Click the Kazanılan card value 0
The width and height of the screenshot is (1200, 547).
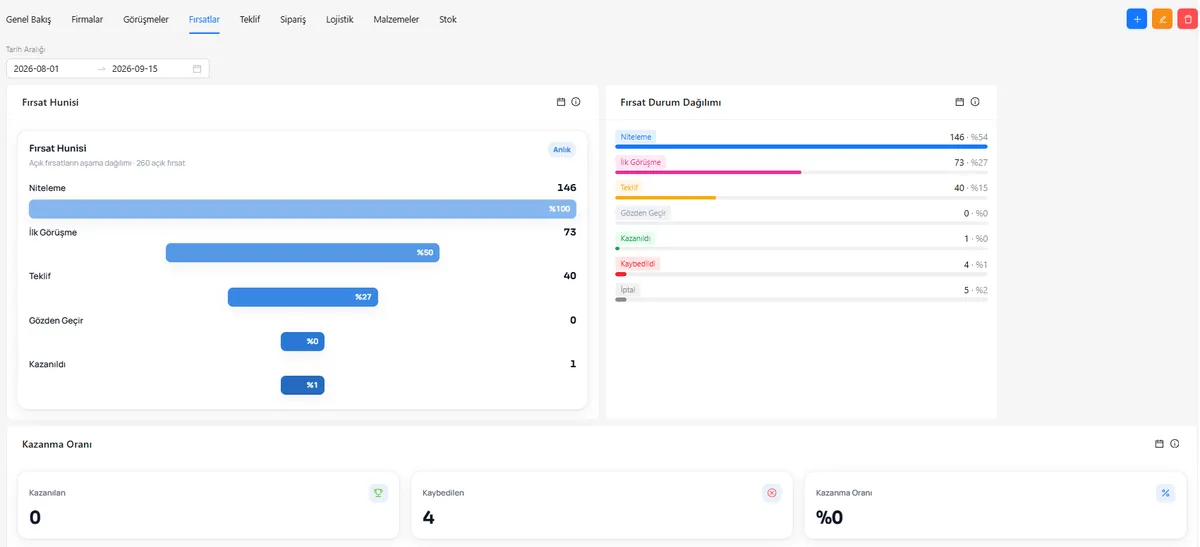[35, 517]
